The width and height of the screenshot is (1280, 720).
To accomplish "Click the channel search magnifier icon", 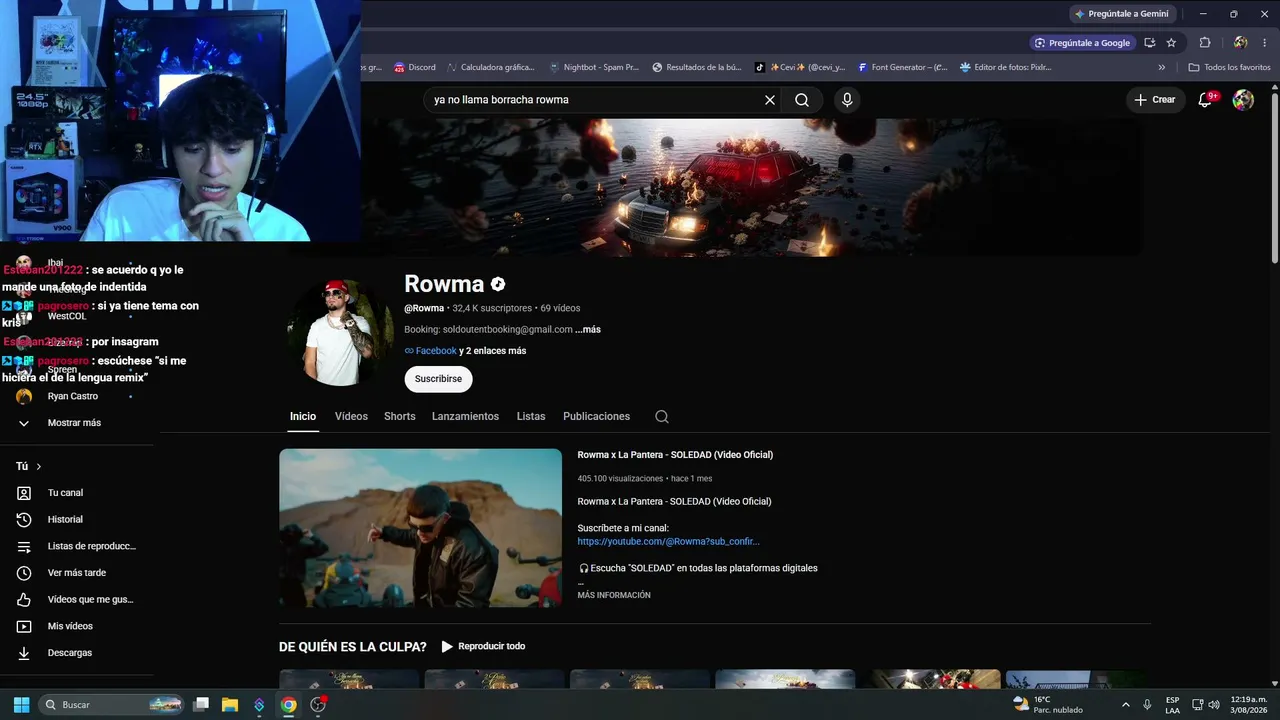I will point(662,417).
